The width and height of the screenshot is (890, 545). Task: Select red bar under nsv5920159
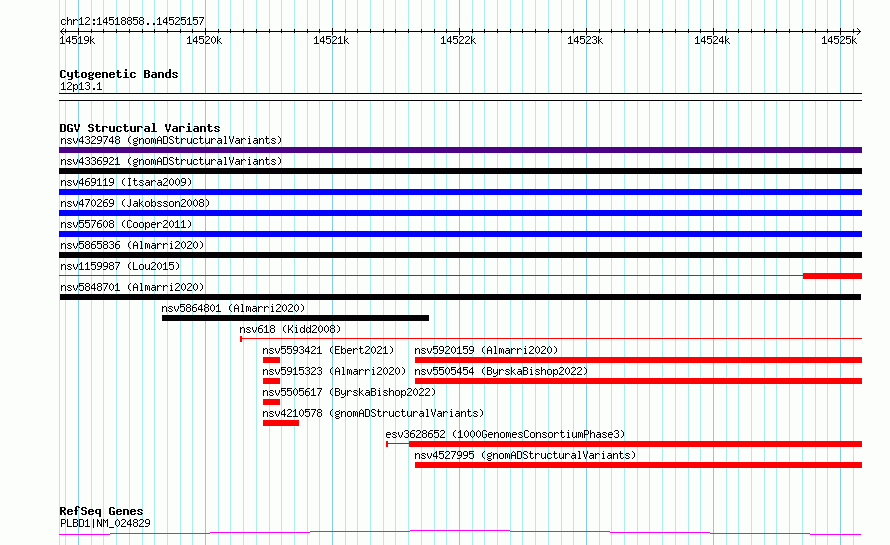pos(639,360)
